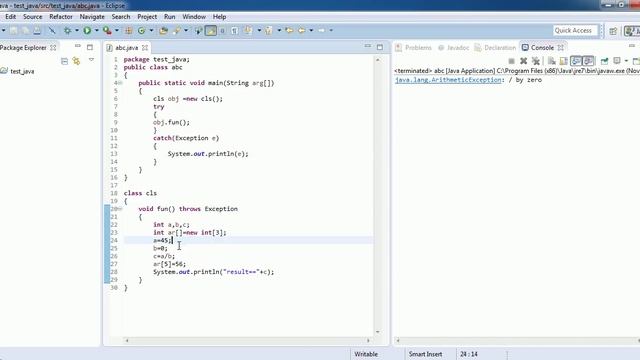Click the Next Annotation icon
This screenshot has height=360, width=640.
point(248,30)
